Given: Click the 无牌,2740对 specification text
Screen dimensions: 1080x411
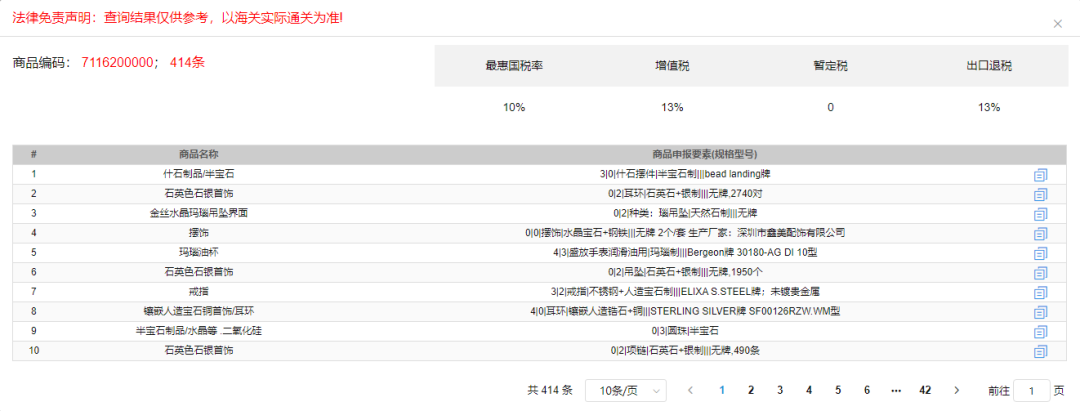Looking at the screenshot, I should point(738,194).
